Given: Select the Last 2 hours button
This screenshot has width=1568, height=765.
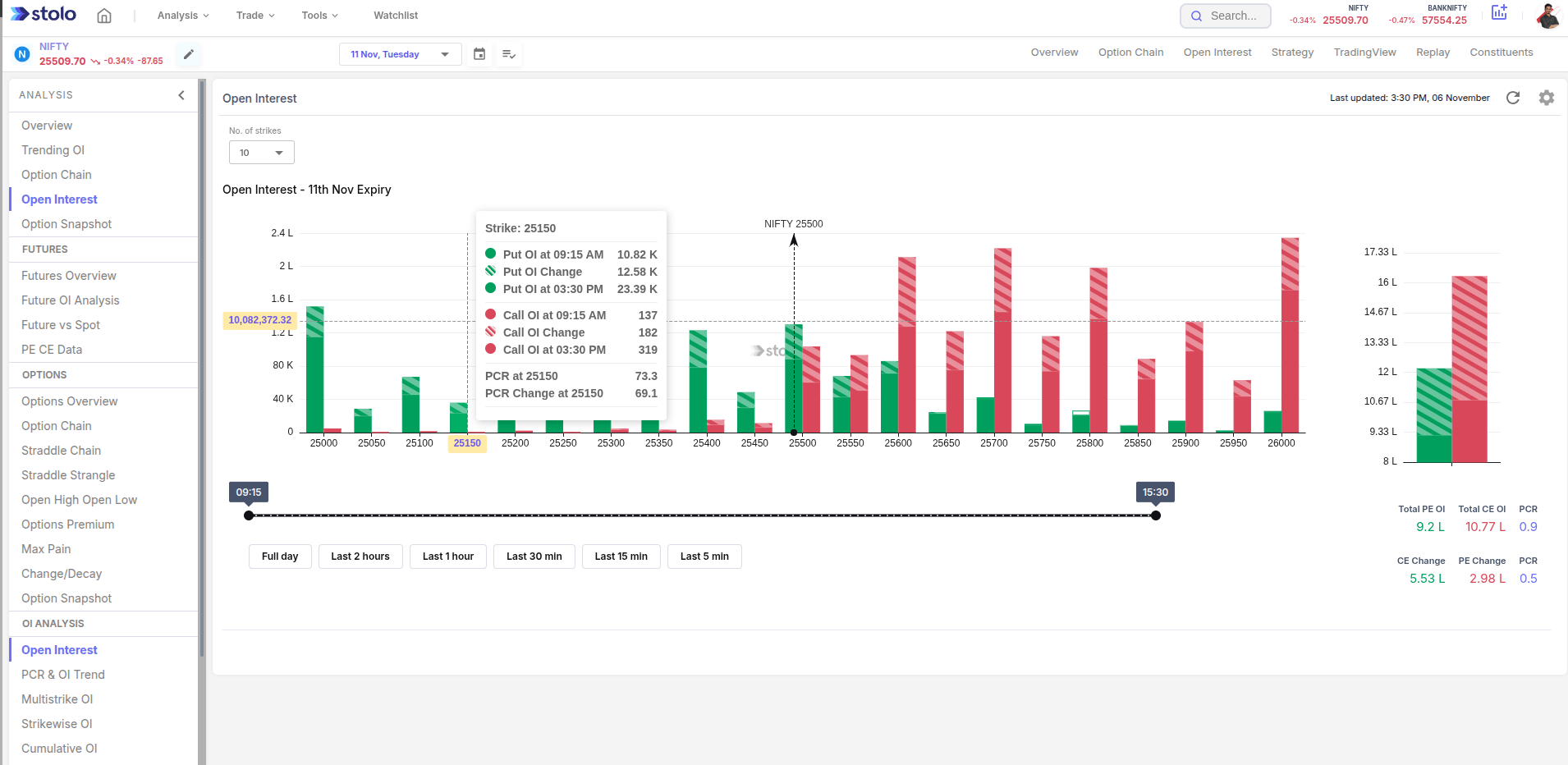Looking at the screenshot, I should (x=360, y=557).
